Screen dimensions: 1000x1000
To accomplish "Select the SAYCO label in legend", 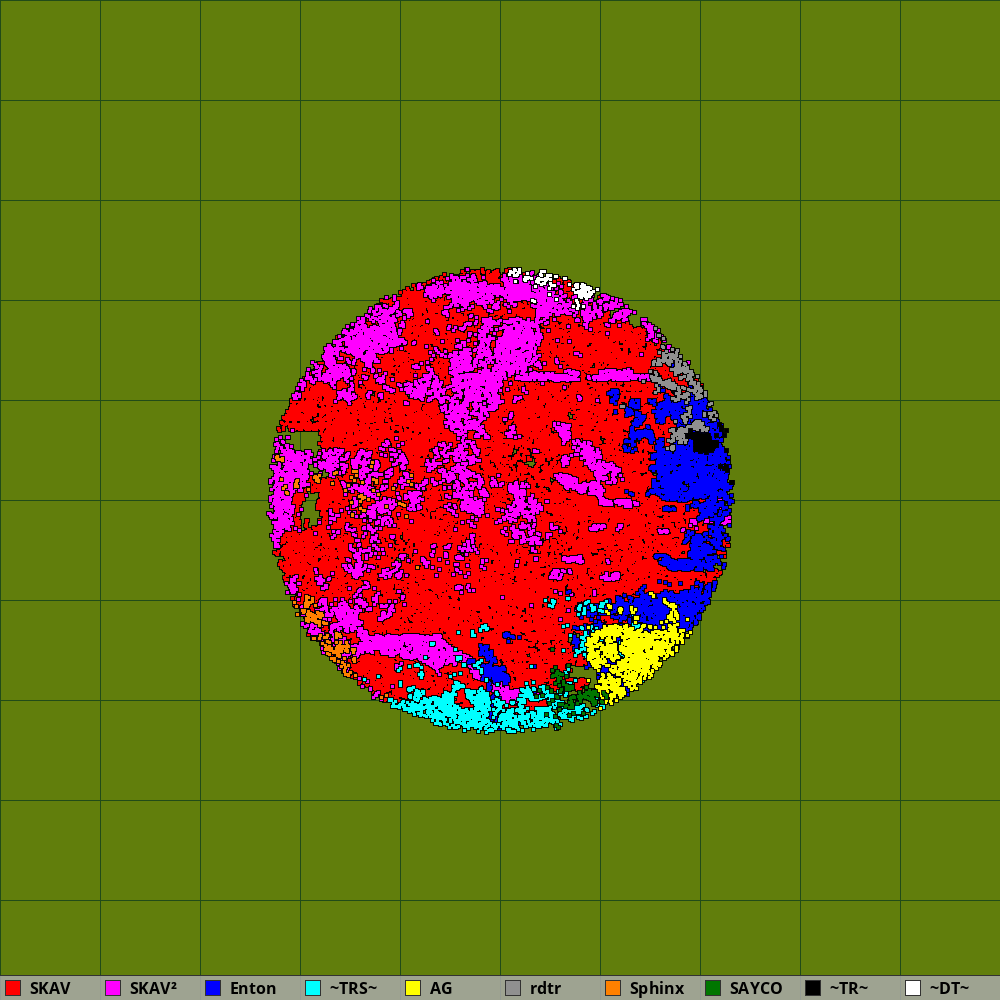I will pos(756,989).
